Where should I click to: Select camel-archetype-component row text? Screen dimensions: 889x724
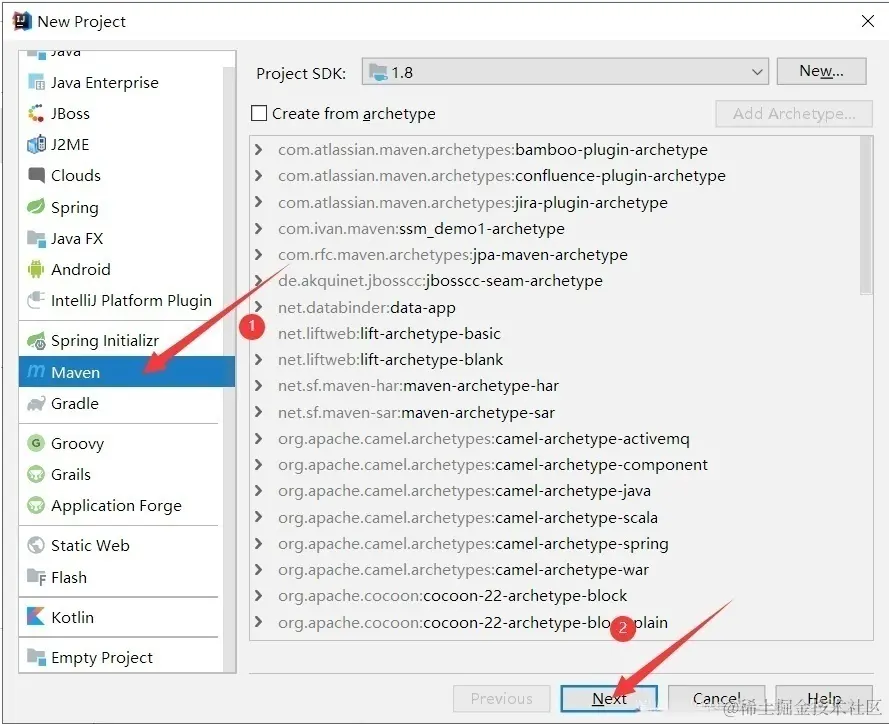click(493, 465)
